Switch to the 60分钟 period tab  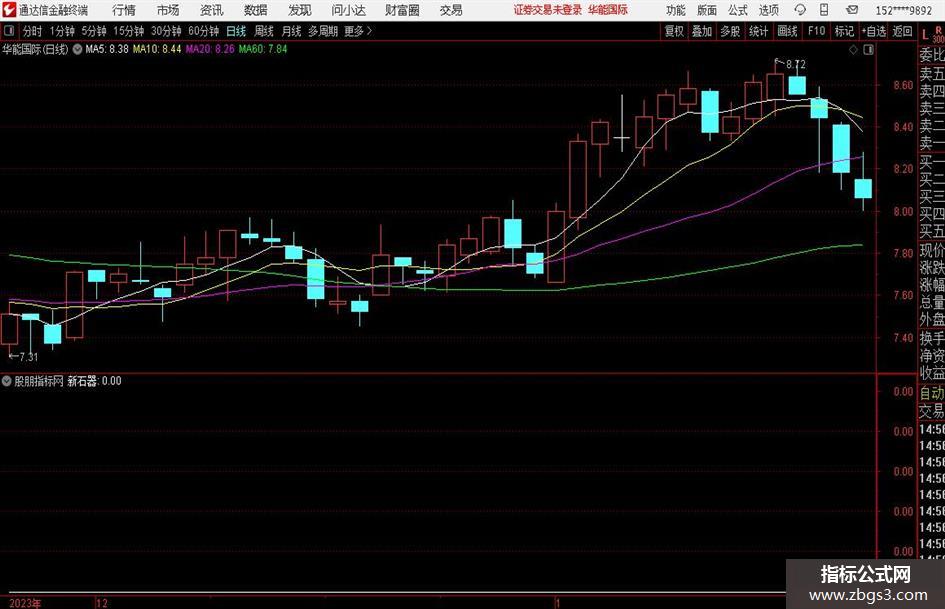pyautogui.click(x=204, y=31)
